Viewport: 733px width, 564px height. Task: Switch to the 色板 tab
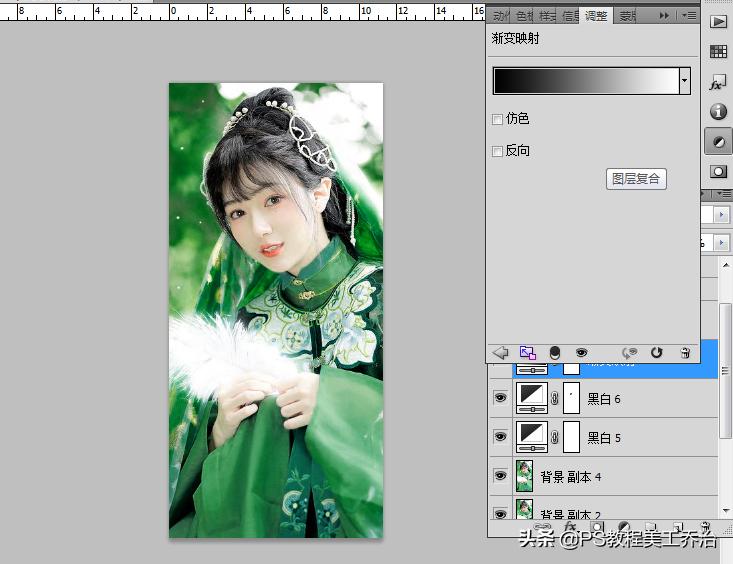coord(525,16)
